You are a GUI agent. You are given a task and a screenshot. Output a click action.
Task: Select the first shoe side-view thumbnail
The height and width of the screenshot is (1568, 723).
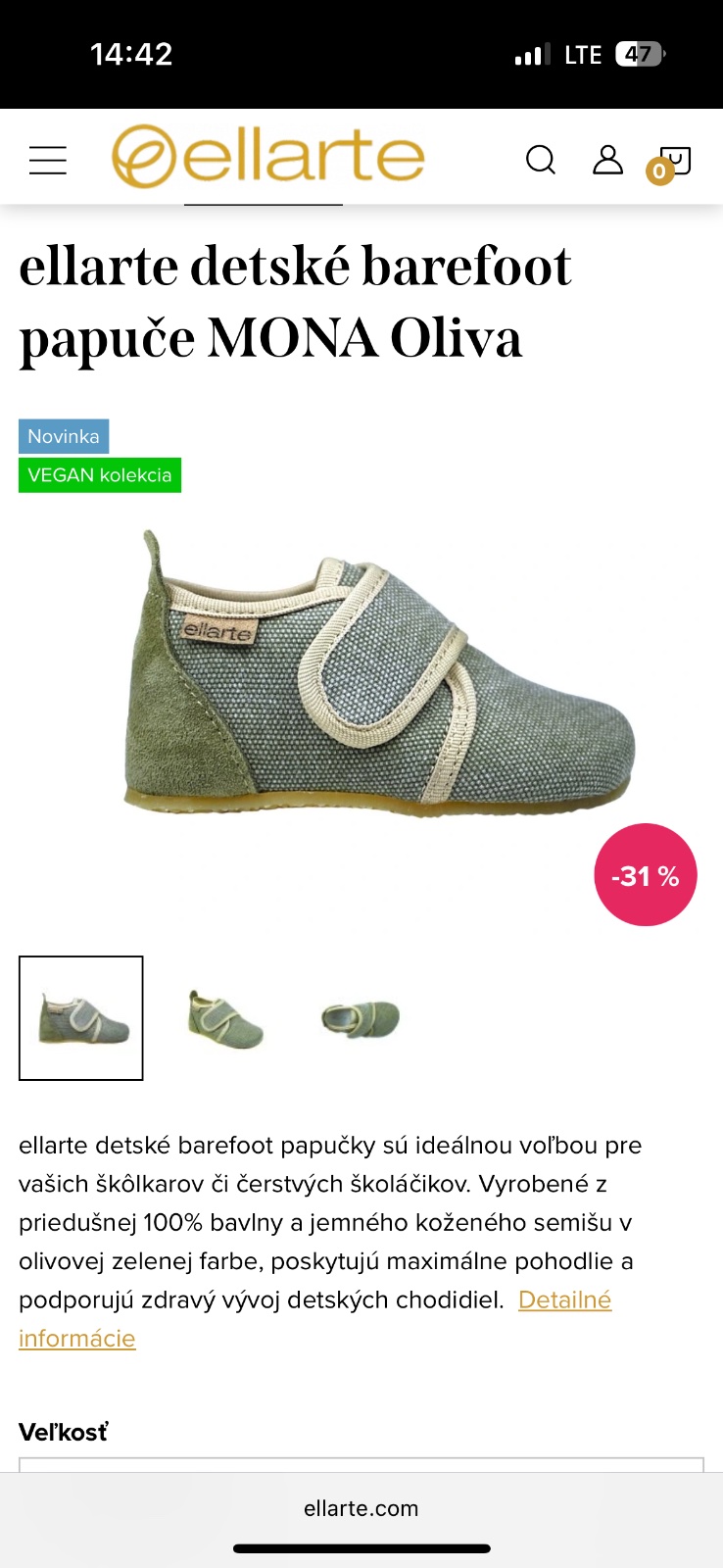(x=81, y=1018)
